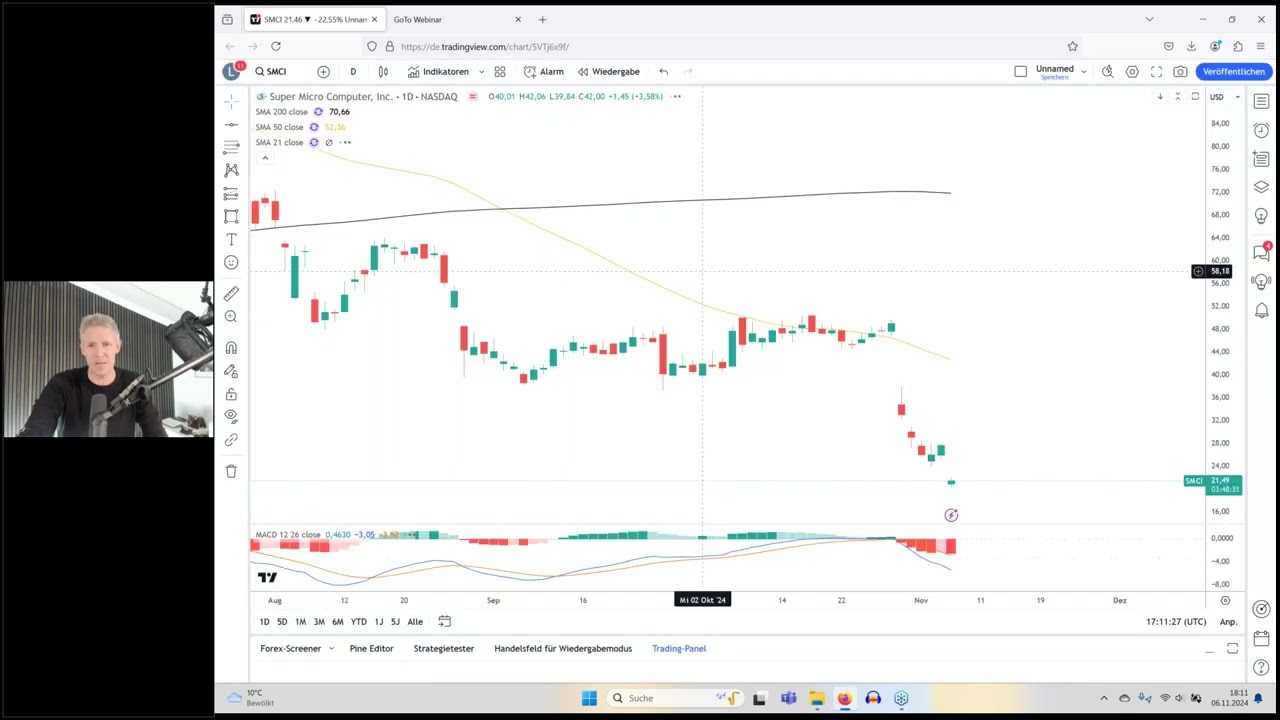This screenshot has height=720, width=1280.
Task: Open the Forex-Screener dropdown
Action: tap(297, 649)
